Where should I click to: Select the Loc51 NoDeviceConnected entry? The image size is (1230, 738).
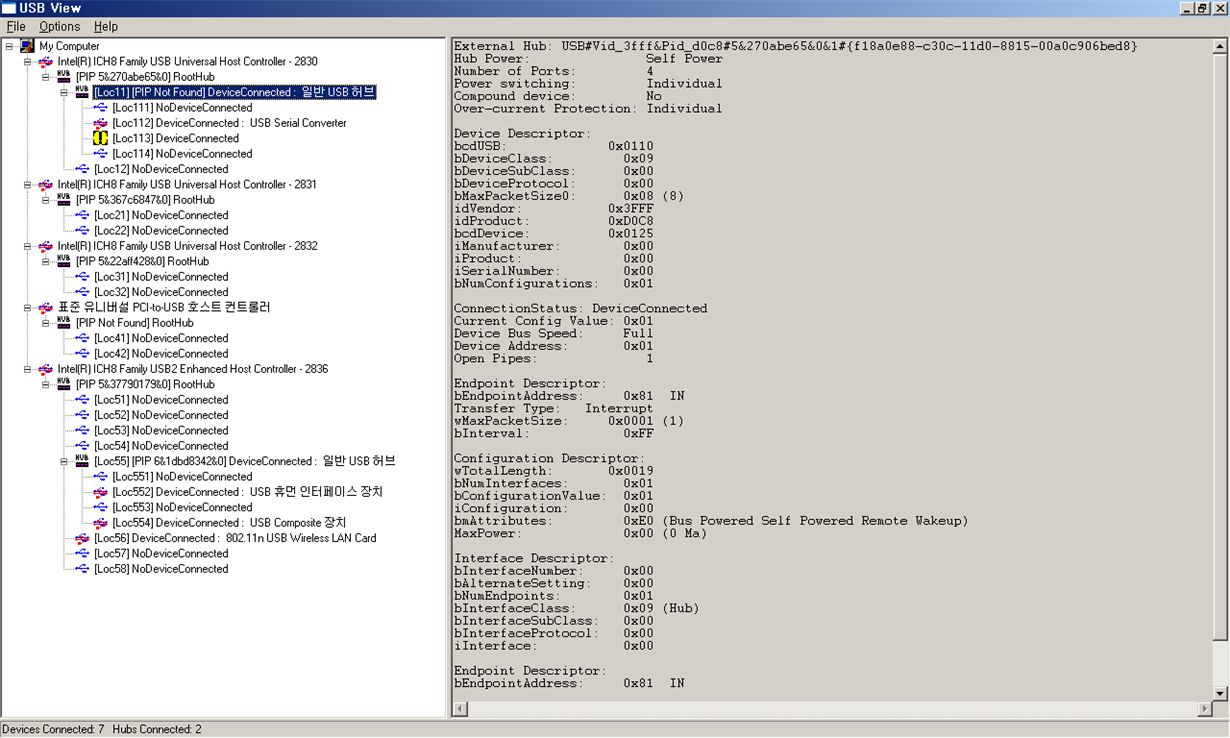[x=161, y=400]
